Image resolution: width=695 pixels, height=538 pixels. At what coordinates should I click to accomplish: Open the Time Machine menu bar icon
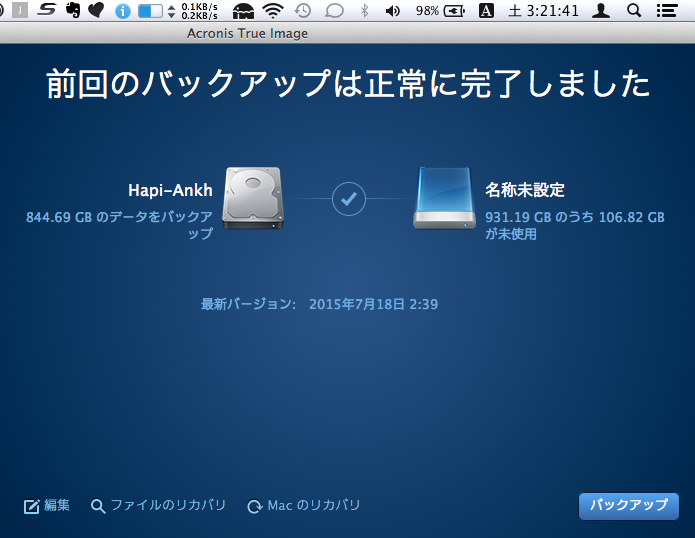[x=303, y=10]
